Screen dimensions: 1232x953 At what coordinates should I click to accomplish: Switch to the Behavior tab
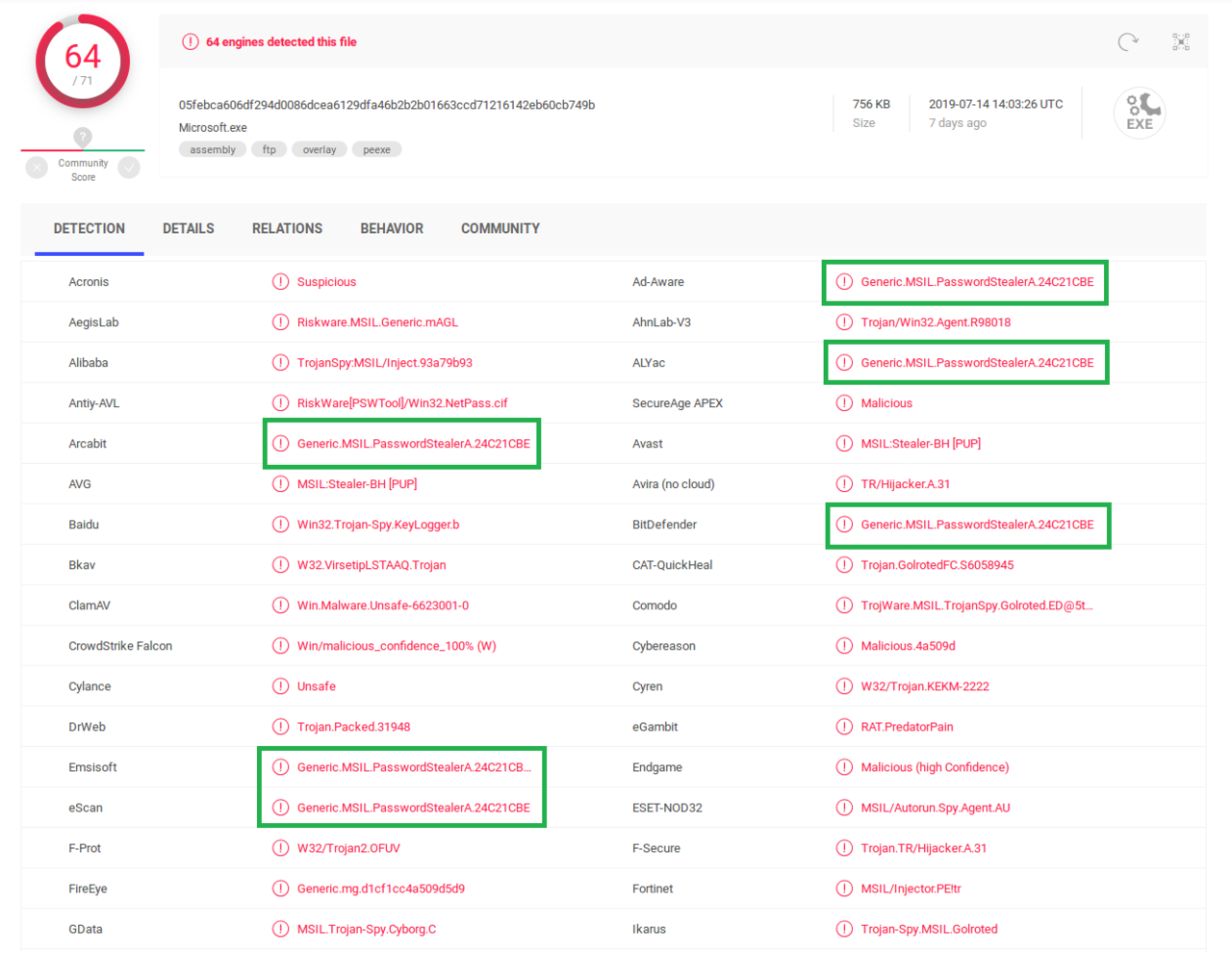391,228
